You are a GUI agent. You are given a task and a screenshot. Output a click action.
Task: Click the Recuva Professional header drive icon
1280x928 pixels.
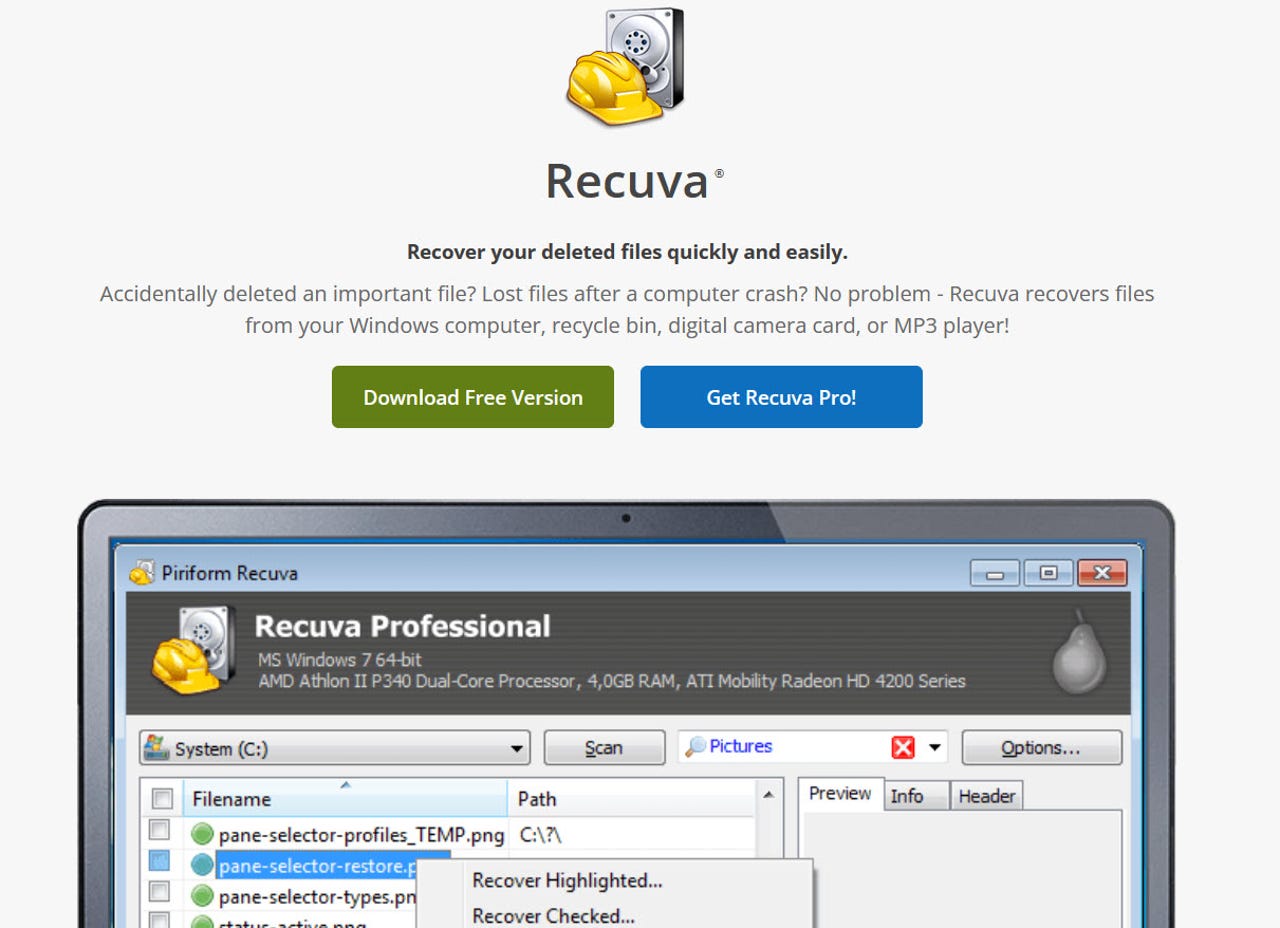click(x=194, y=650)
